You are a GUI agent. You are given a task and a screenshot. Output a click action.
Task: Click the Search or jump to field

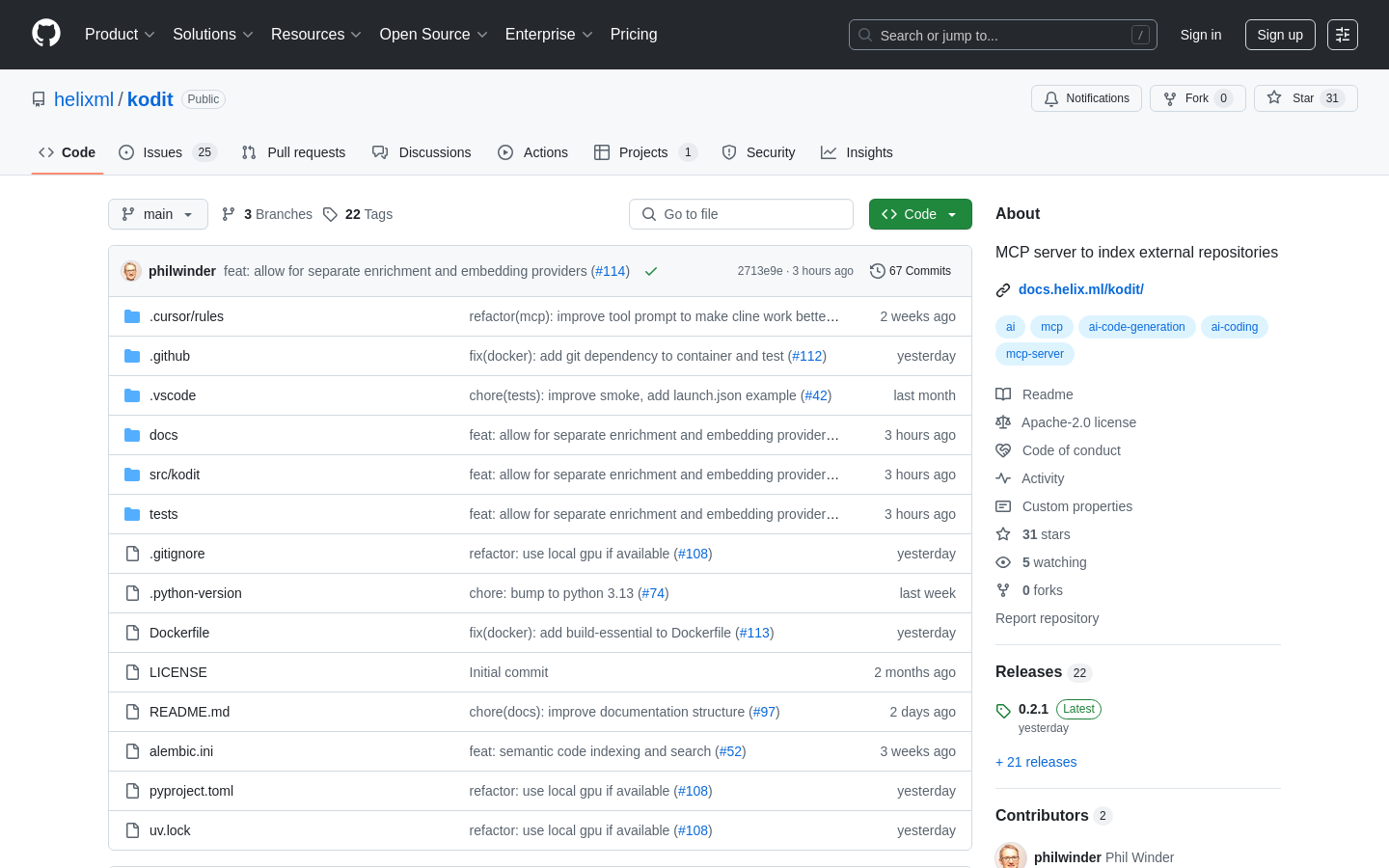pyautogui.click(x=1003, y=35)
